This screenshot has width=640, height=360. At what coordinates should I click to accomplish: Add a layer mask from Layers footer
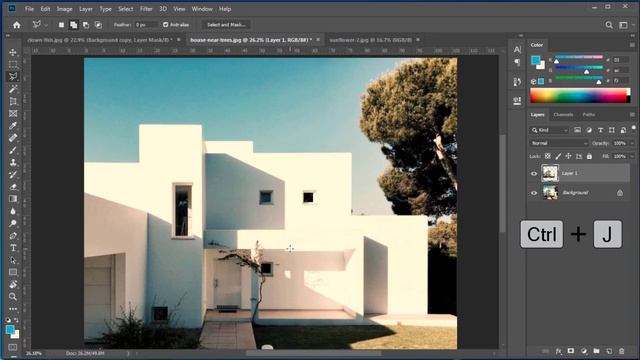click(x=571, y=351)
